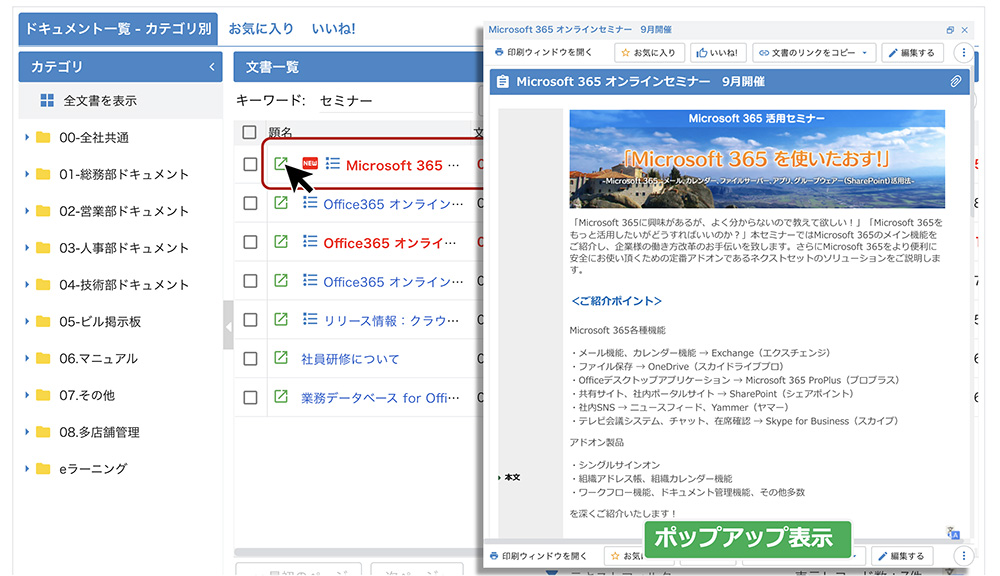Click the restore-window icon of the popup
The height and width of the screenshot is (576, 1000).
[950, 30]
